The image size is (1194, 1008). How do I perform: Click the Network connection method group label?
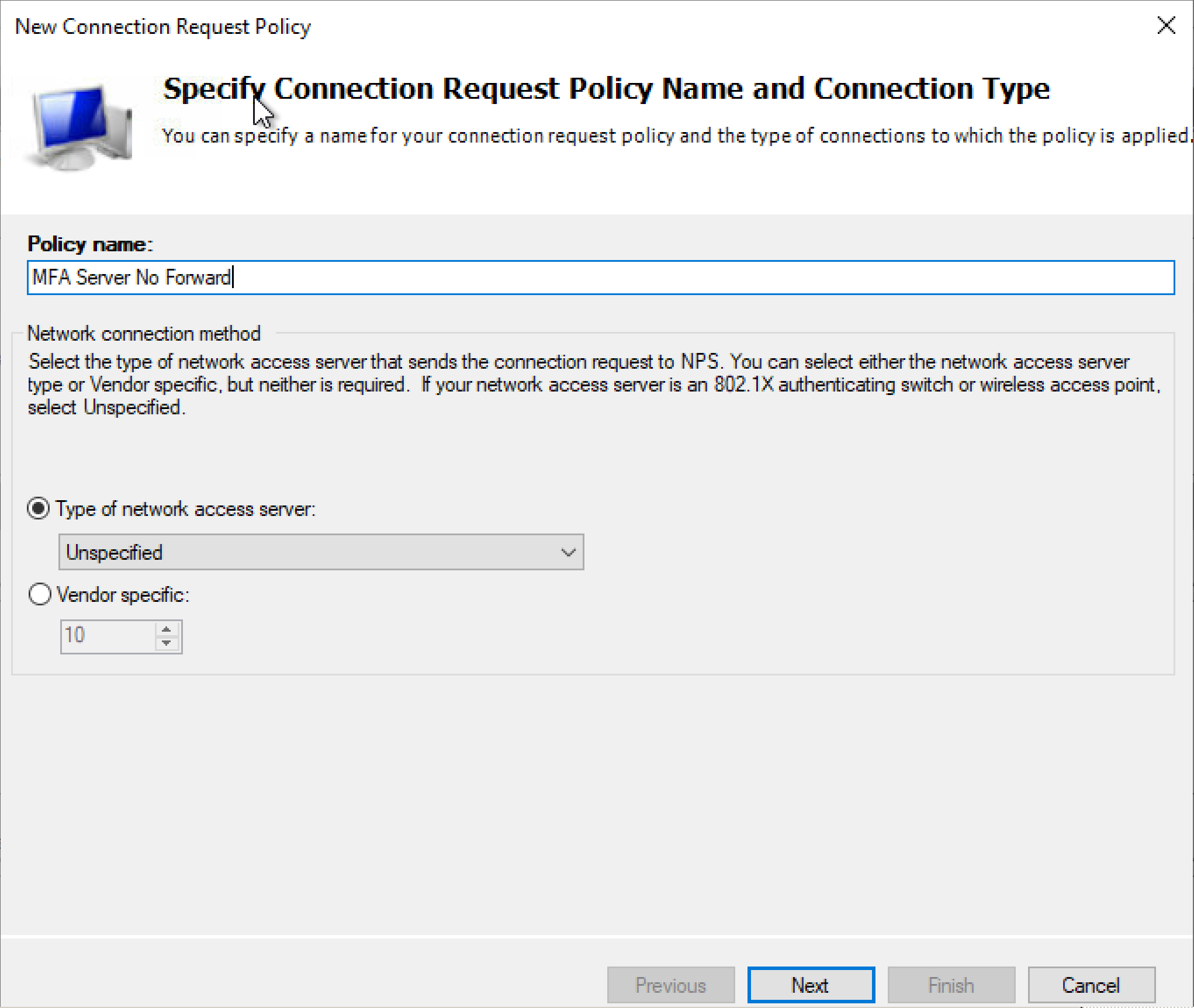144,334
